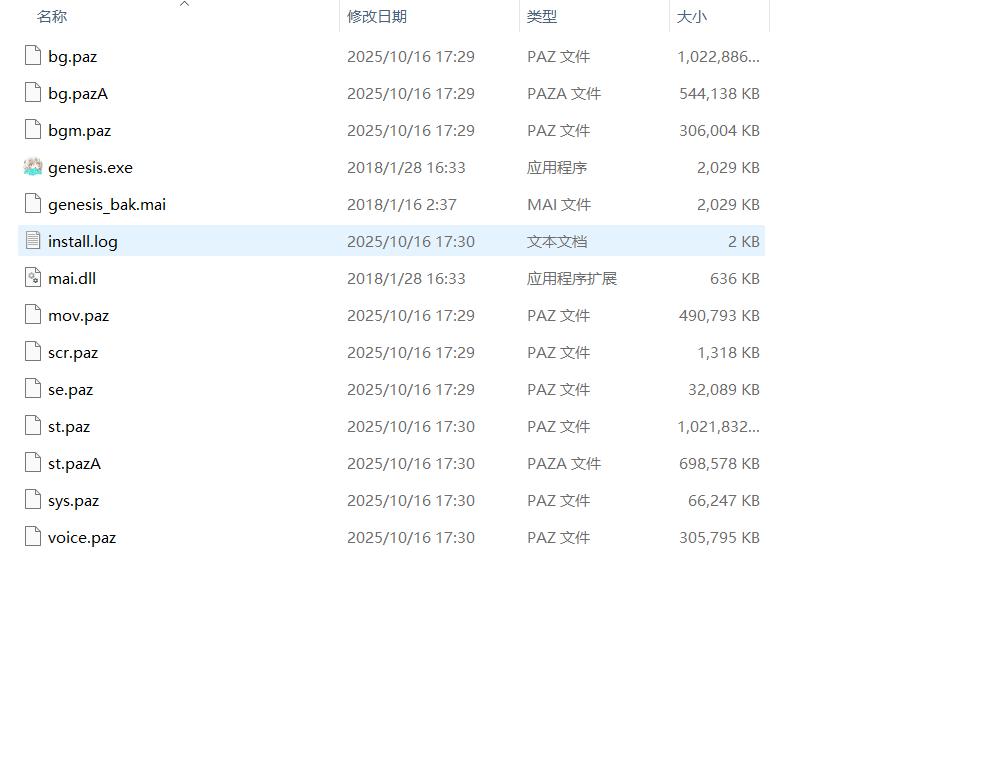Click the sort arrow above 名称 column
This screenshot has height=768, width=986.
[184, 4]
